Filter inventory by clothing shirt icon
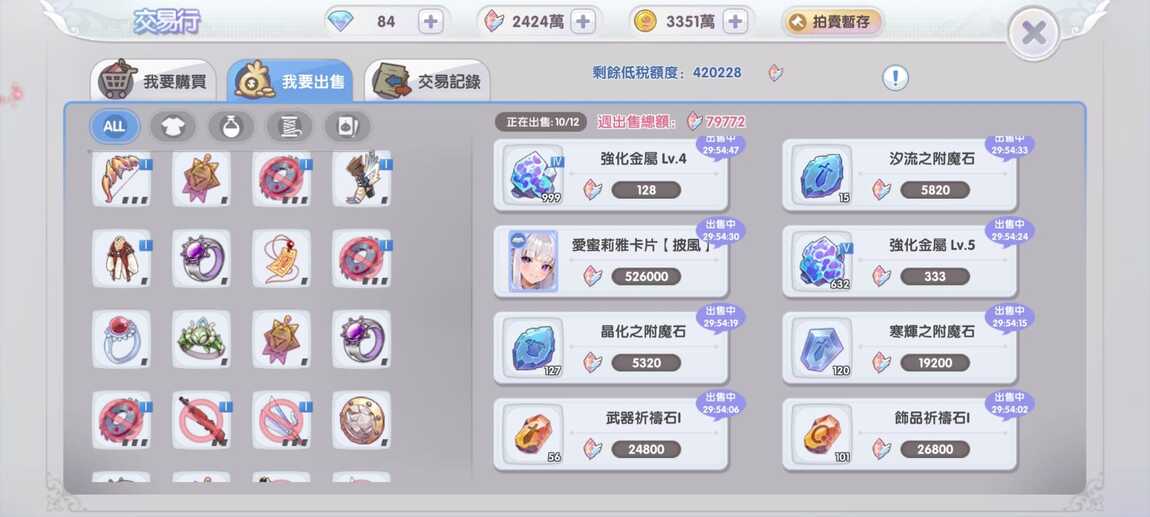 tap(172, 126)
